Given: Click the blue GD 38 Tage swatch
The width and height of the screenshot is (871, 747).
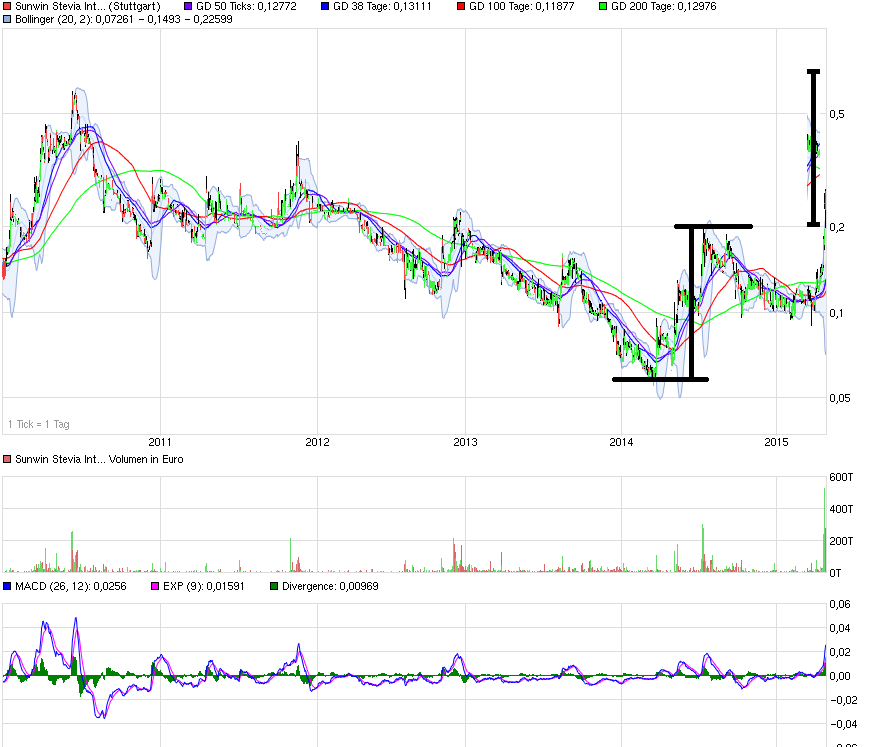Looking at the screenshot, I should 325,6.
